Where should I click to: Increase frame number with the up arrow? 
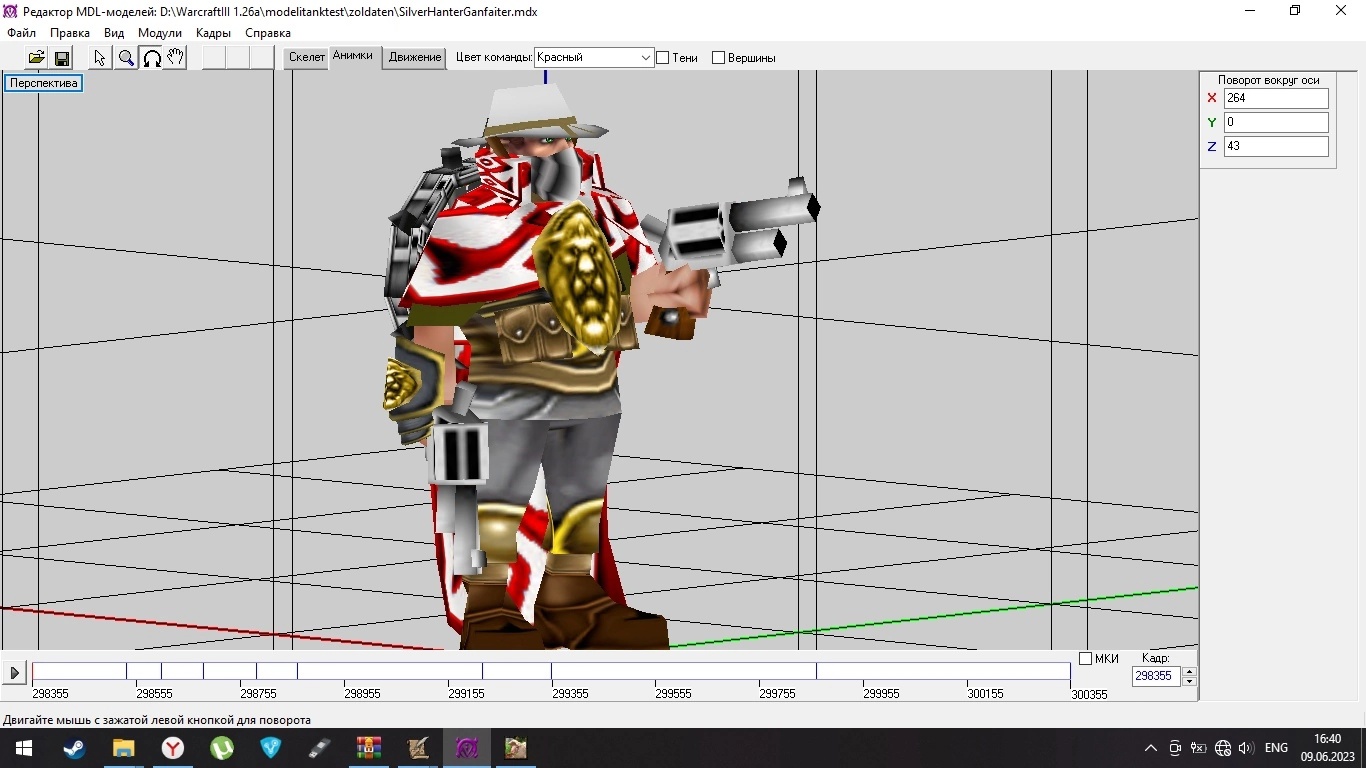[1189, 671]
